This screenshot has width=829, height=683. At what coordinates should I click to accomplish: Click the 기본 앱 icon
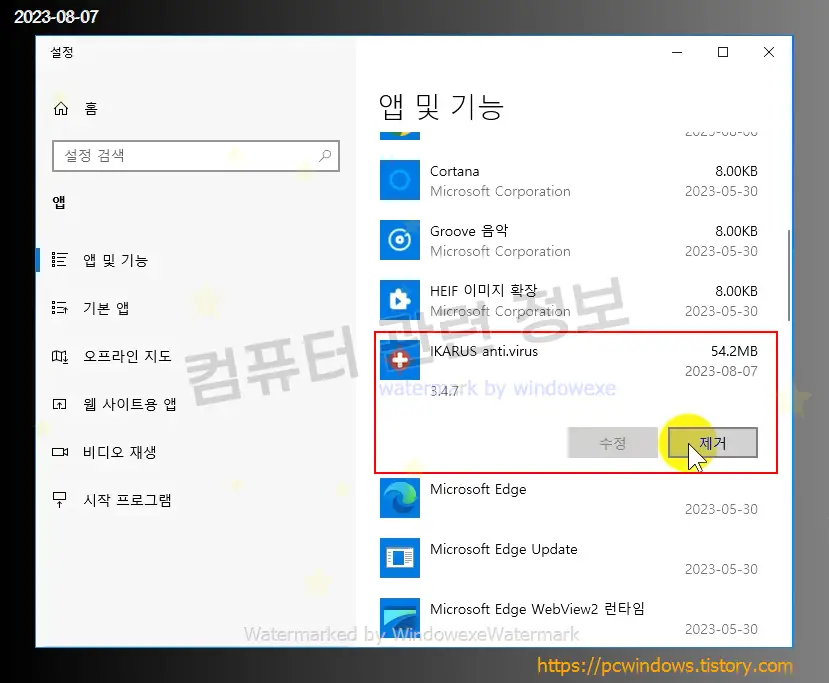pos(59,308)
